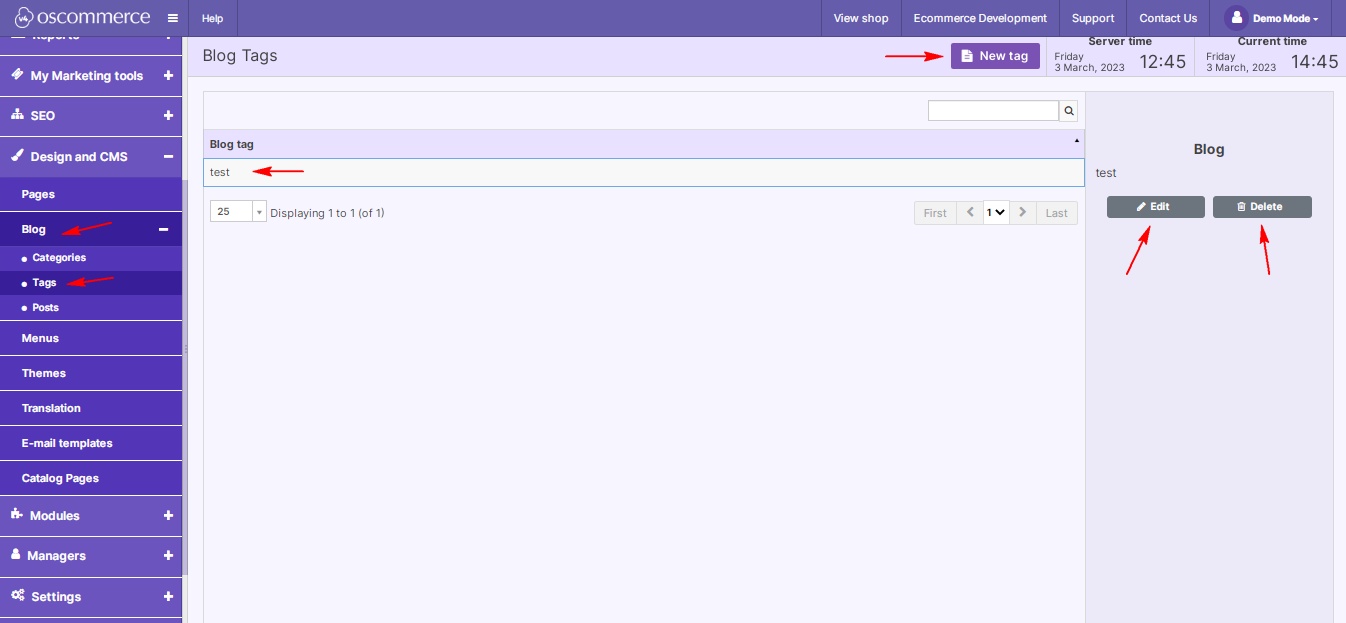1346x623 pixels.
Task: Open the Pages menu item
Action: point(91,194)
